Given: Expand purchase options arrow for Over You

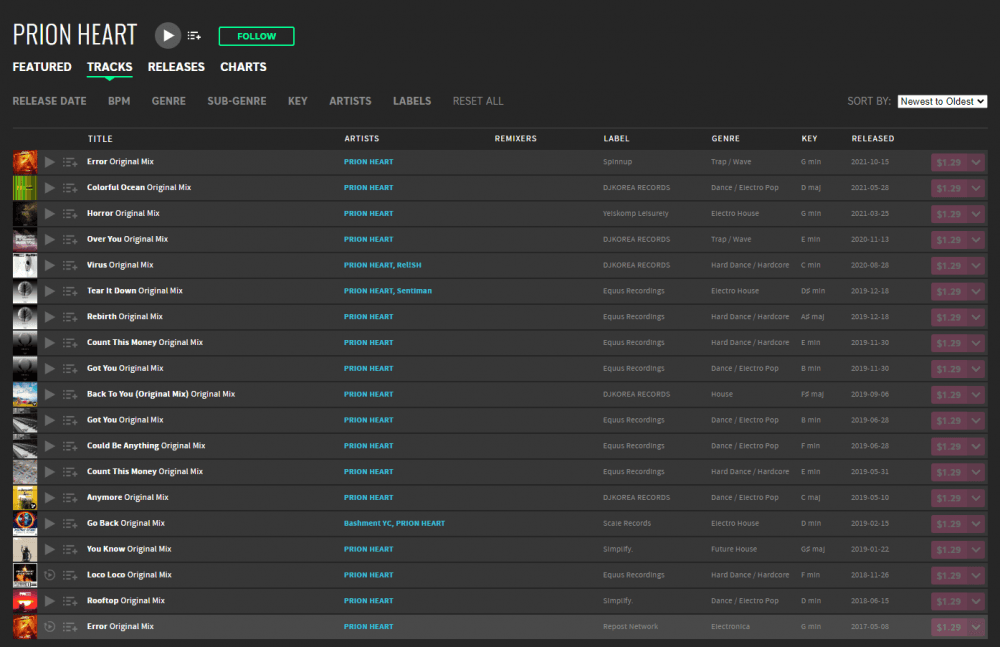Looking at the screenshot, I should [976, 240].
